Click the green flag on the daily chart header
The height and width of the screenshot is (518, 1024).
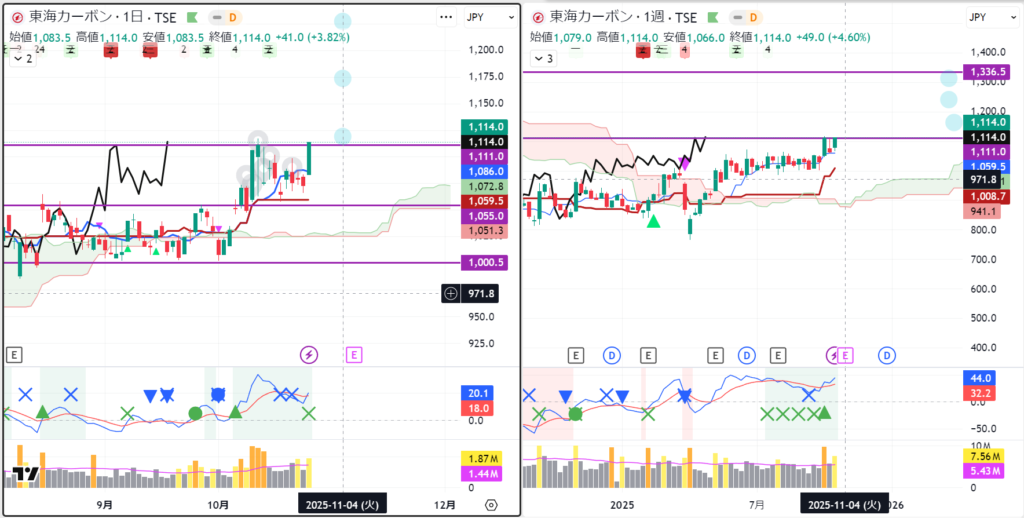pos(209,17)
